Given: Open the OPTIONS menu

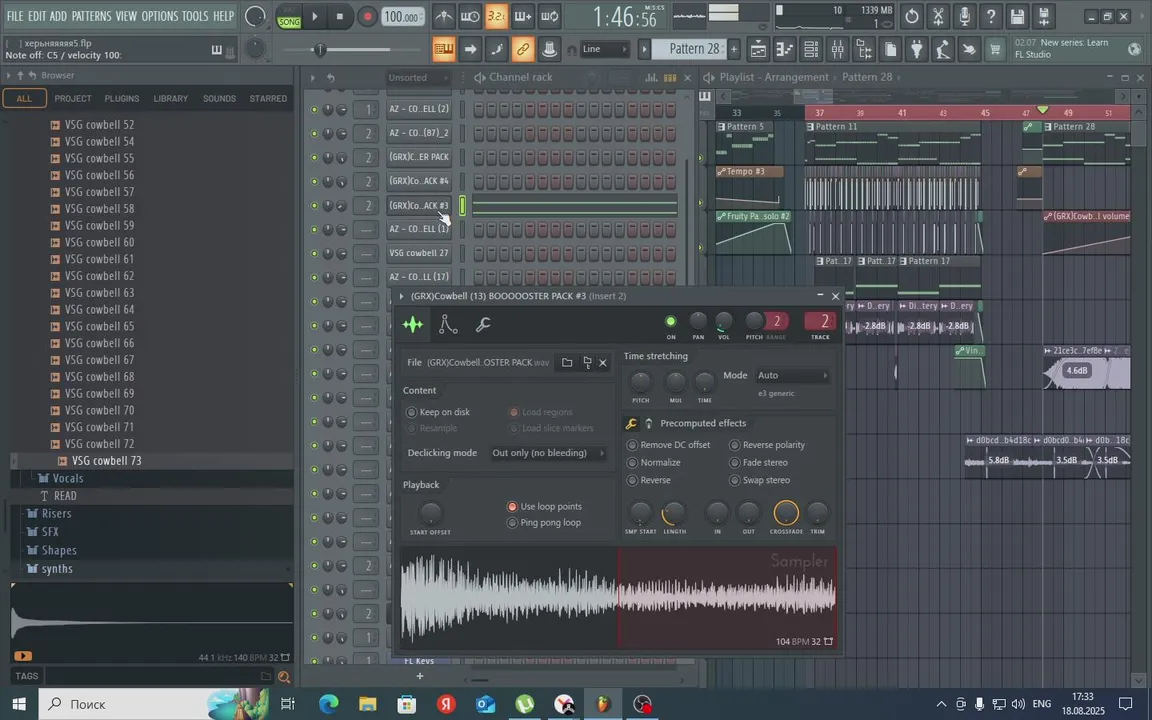Looking at the screenshot, I should [x=159, y=15].
